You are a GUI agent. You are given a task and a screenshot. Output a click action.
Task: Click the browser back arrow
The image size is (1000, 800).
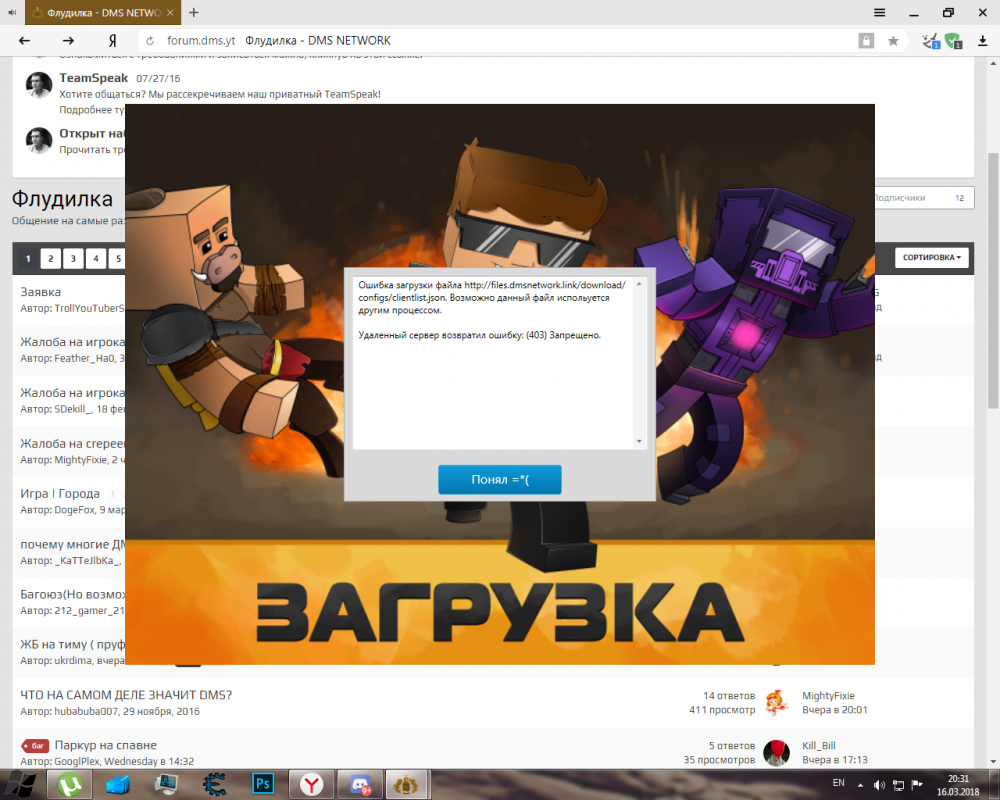(x=25, y=41)
